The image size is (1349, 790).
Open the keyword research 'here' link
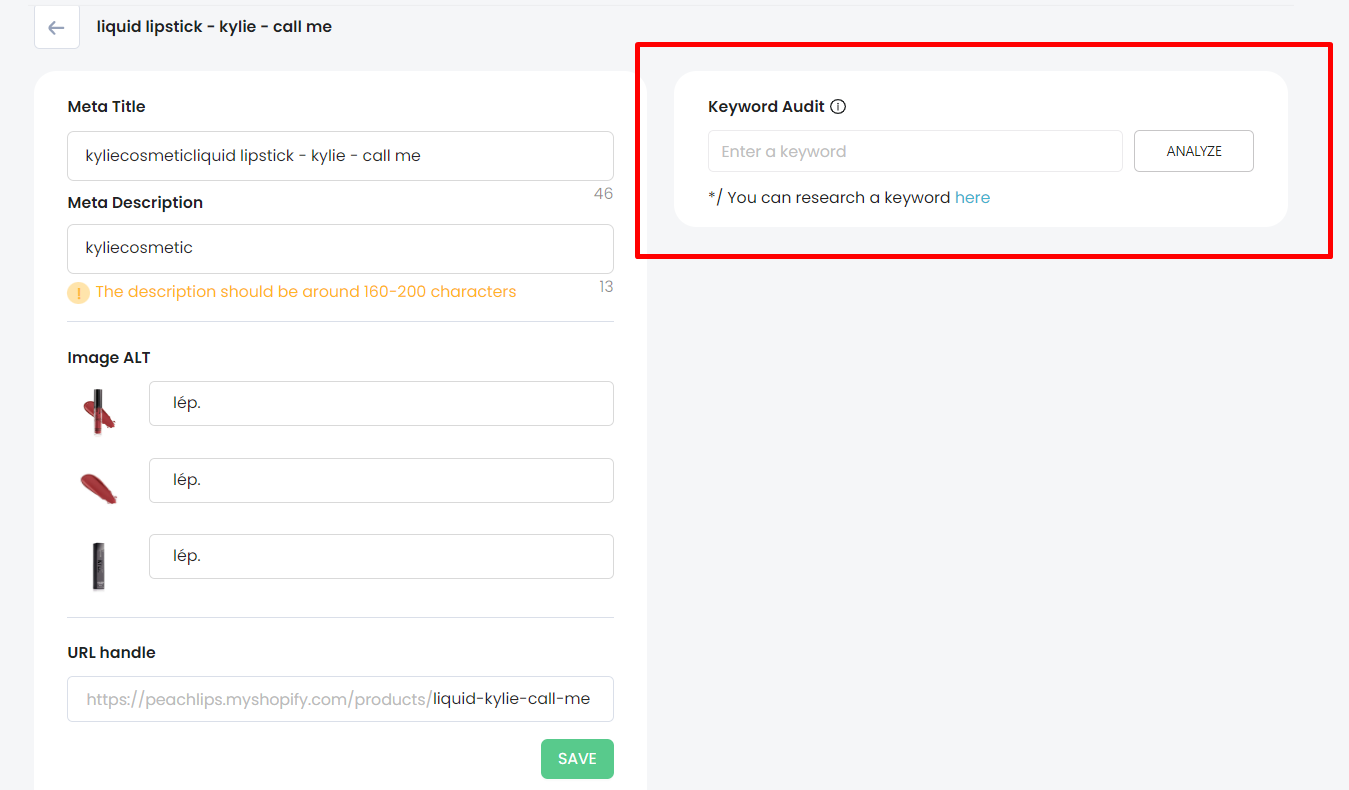point(972,198)
